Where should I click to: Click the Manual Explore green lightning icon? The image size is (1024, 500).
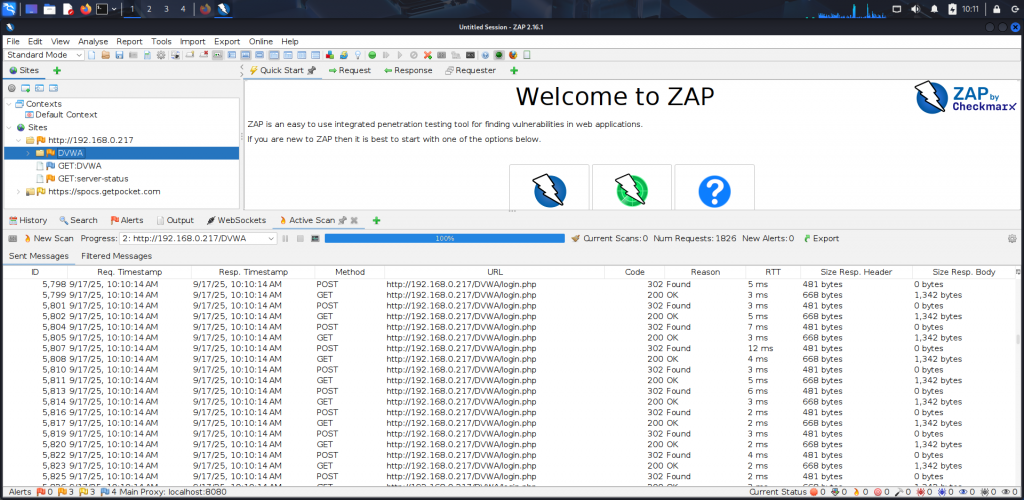[x=632, y=190]
